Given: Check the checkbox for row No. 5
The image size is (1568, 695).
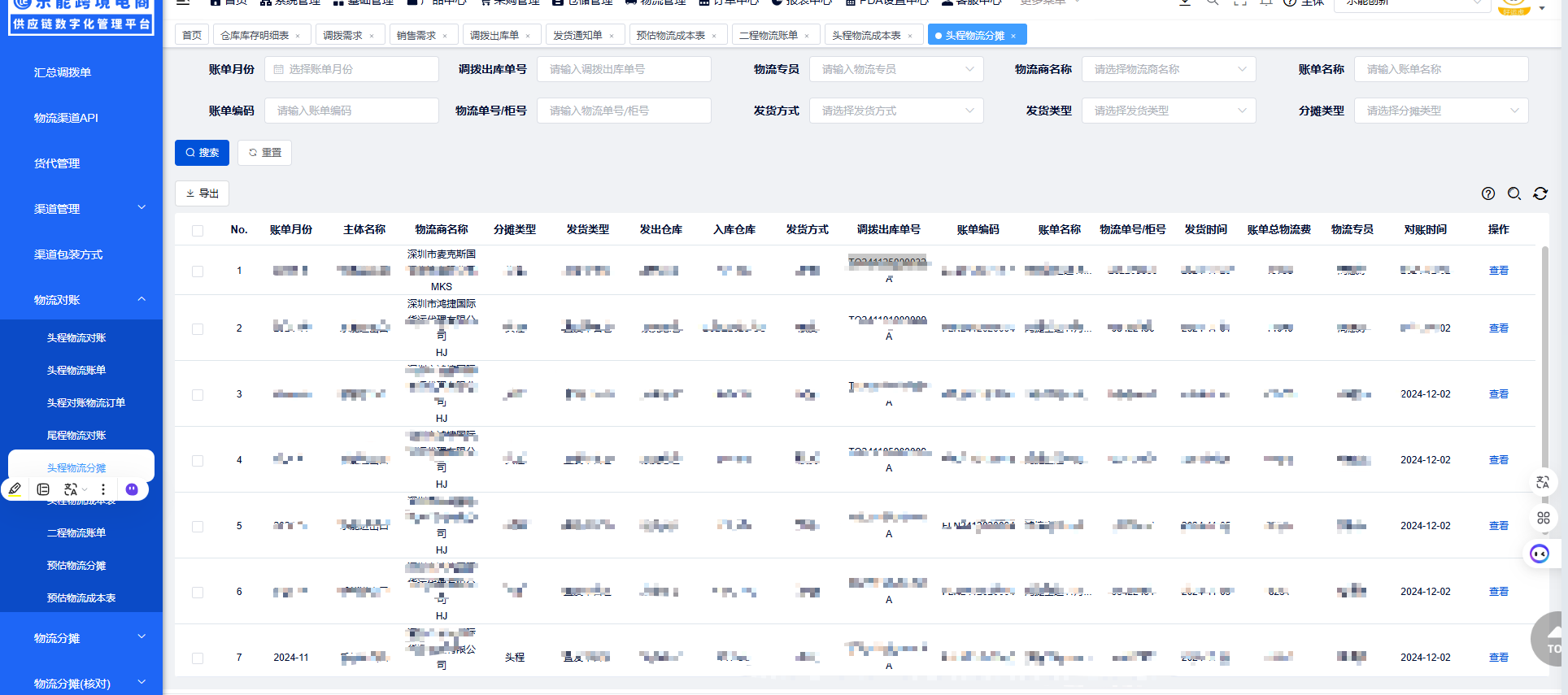Looking at the screenshot, I should pos(198,526).
